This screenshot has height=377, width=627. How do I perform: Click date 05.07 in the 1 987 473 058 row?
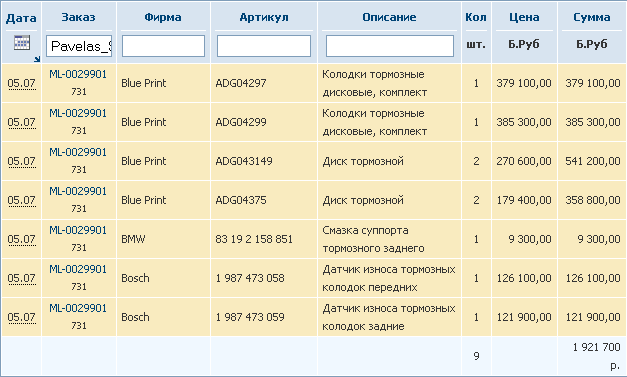(22, 278)
